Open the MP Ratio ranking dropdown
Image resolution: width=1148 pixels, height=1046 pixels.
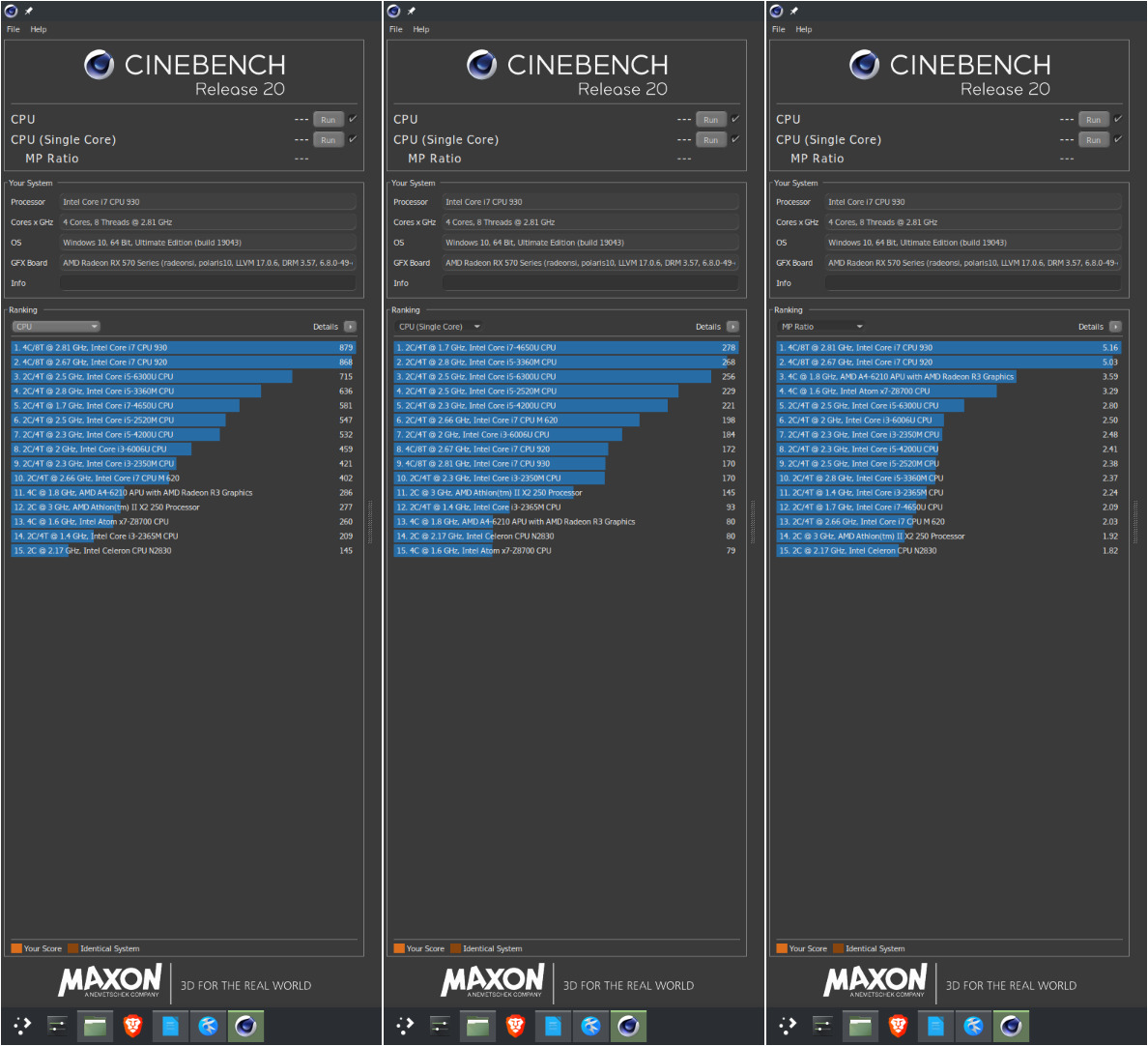(x=820, y=327)
